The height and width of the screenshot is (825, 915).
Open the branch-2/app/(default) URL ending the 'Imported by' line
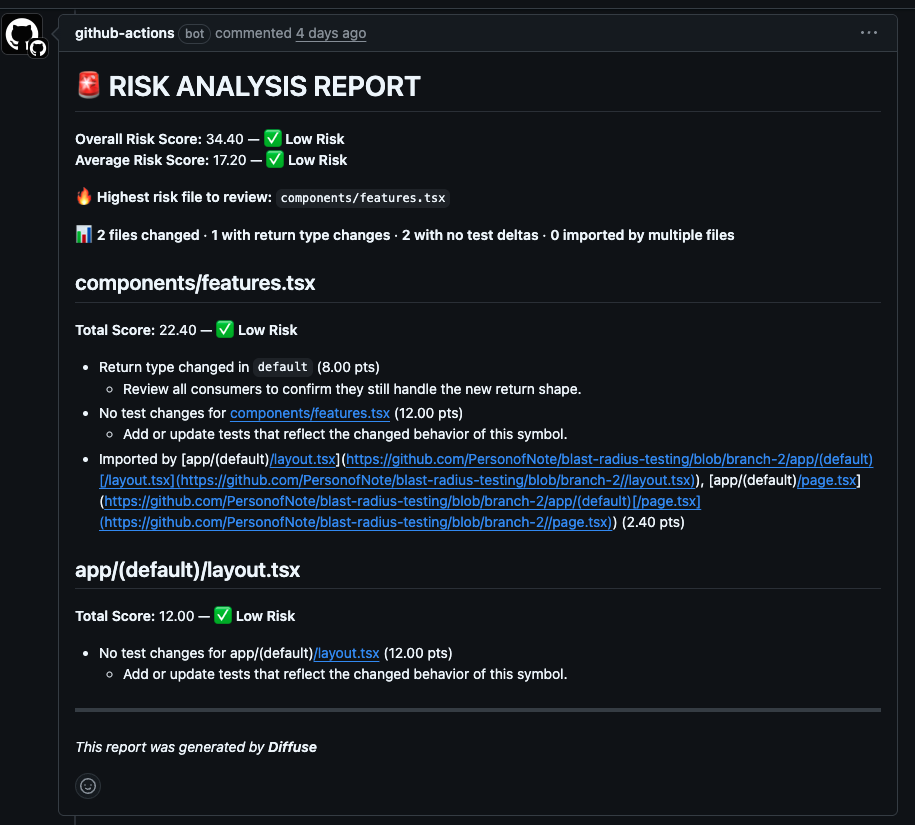[609, 459]
